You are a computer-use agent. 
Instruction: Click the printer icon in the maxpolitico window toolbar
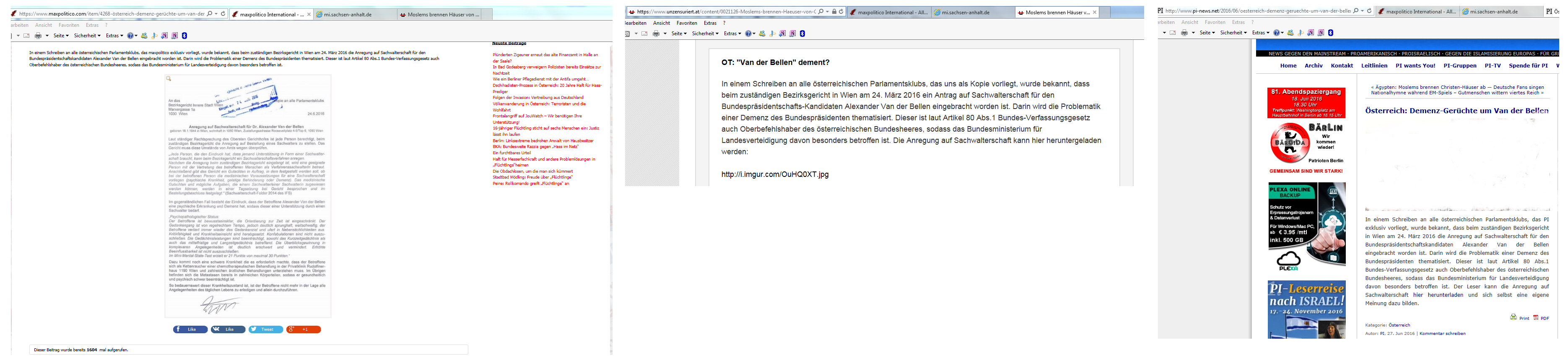pos(38,36)
